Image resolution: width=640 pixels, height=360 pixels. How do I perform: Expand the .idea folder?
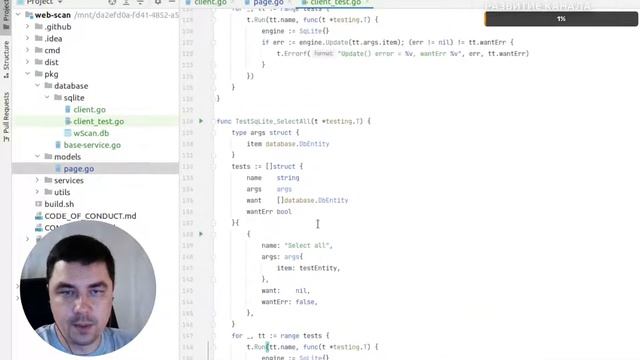(x=28, y=38)
